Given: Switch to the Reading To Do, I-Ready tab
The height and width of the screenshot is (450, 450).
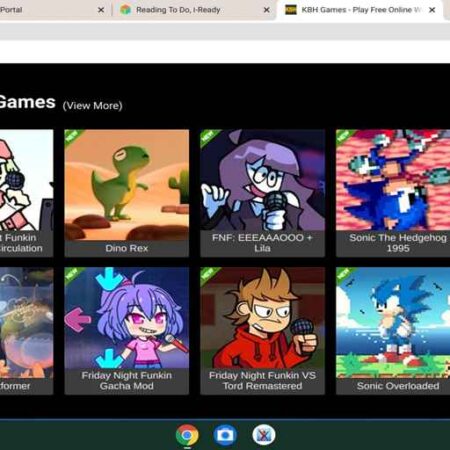Looking at the screenshot, I should click(195, 10).
